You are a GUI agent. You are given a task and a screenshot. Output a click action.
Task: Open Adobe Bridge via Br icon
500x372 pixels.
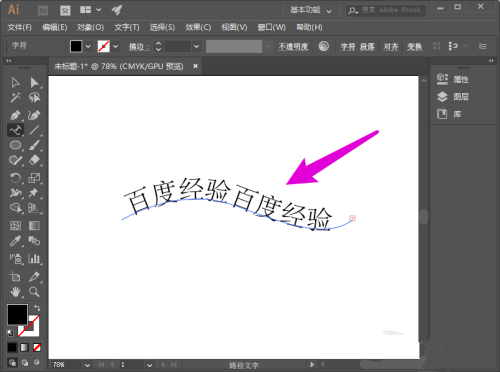tap(43, 11)
